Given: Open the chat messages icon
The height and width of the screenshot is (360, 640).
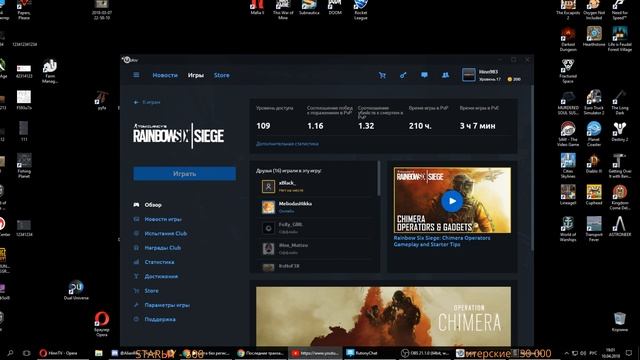Looking at the screenshot, I should (424, 75).
